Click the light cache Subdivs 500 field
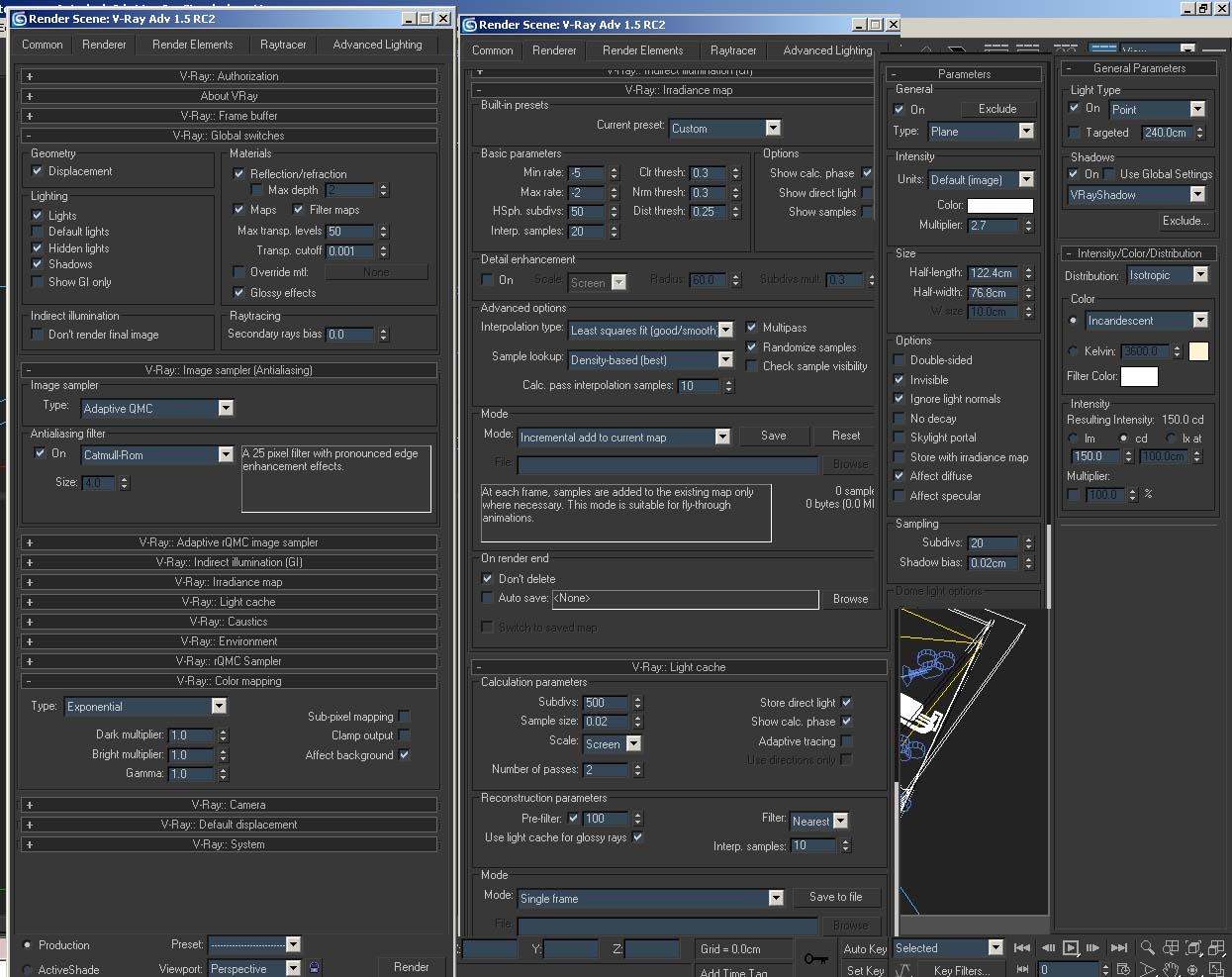 [606, 703]
